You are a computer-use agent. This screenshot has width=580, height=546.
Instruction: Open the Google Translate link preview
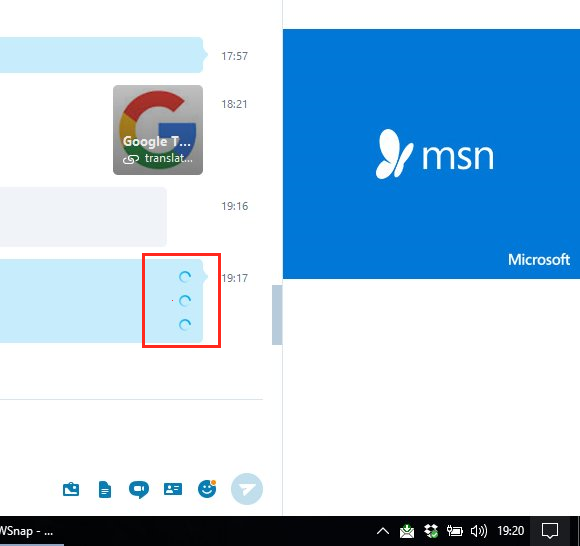click(158, 130)
